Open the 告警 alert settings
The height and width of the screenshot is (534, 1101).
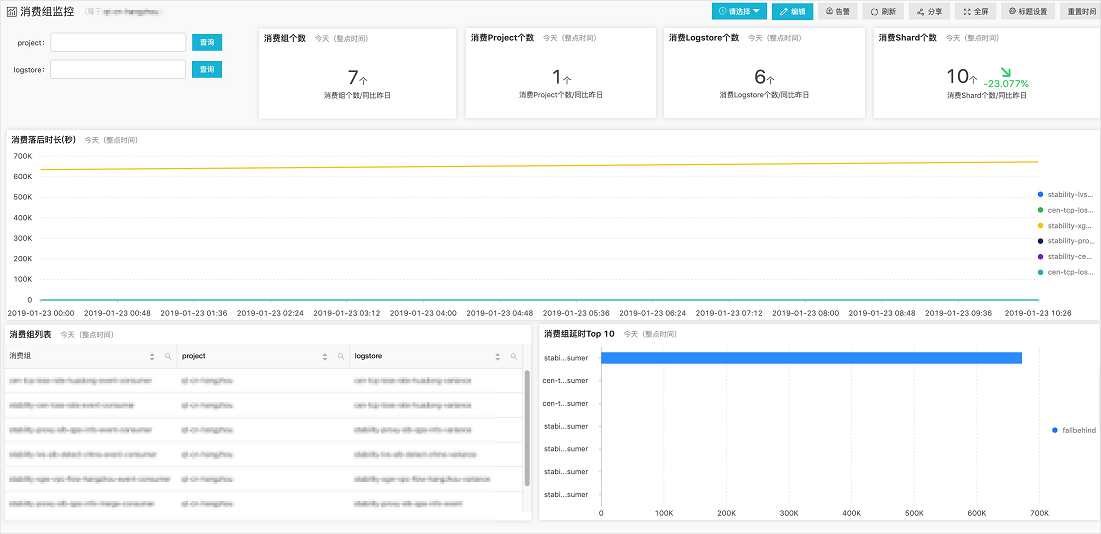[x=838, y=12]
